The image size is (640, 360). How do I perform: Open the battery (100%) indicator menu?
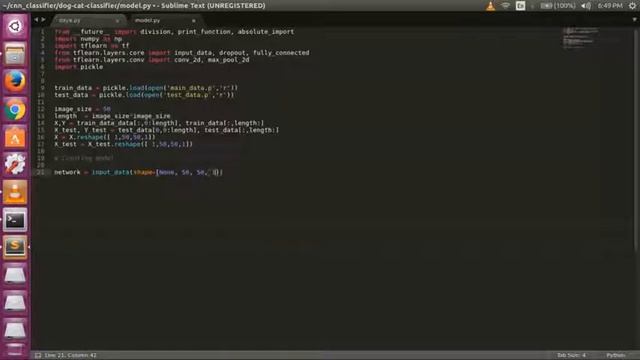click(x=558, y=6)
